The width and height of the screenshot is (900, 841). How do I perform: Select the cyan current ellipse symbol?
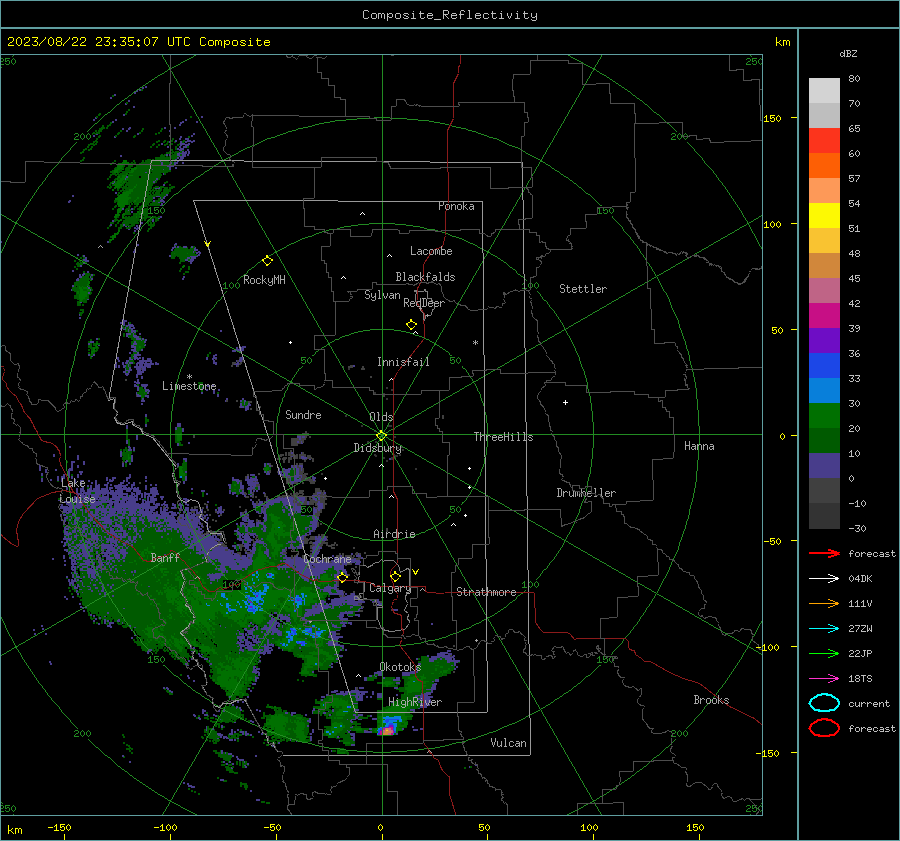824,703
